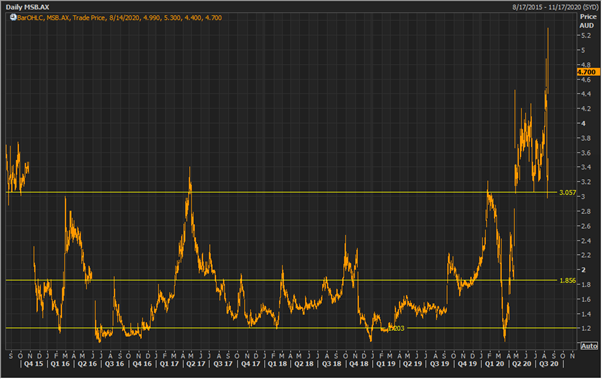Select the Daily MSB.AX chart title
The image size is (602, 379).
coord(27,7)
